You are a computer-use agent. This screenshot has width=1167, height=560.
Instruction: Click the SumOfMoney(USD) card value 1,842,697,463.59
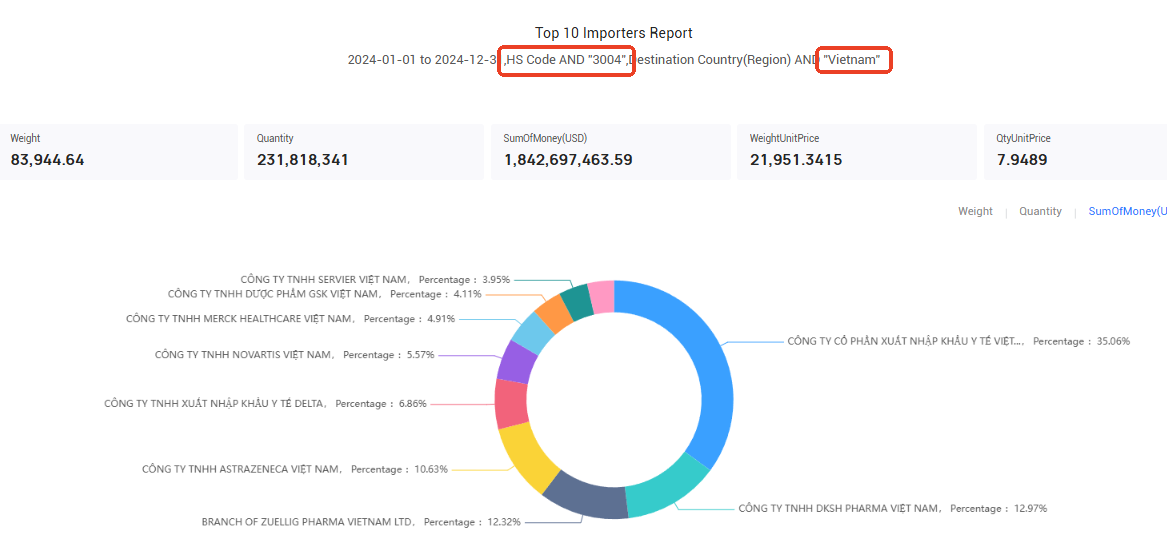pyautogui.click(x=568, y=159)
